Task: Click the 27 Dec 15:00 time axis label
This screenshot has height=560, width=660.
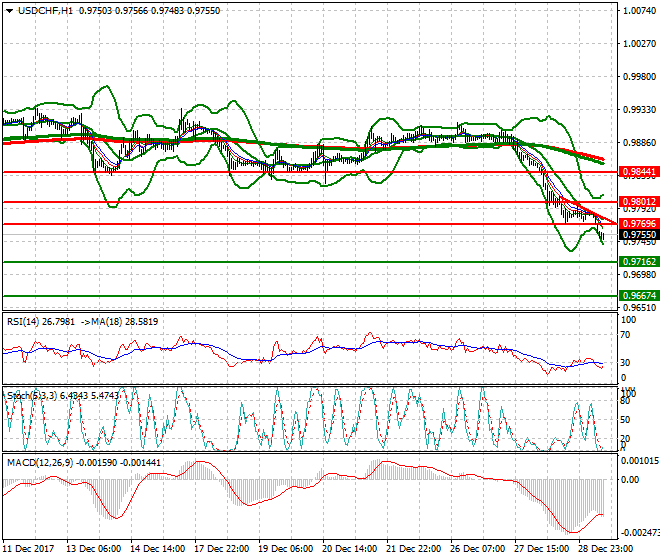Action: point(541,549)
